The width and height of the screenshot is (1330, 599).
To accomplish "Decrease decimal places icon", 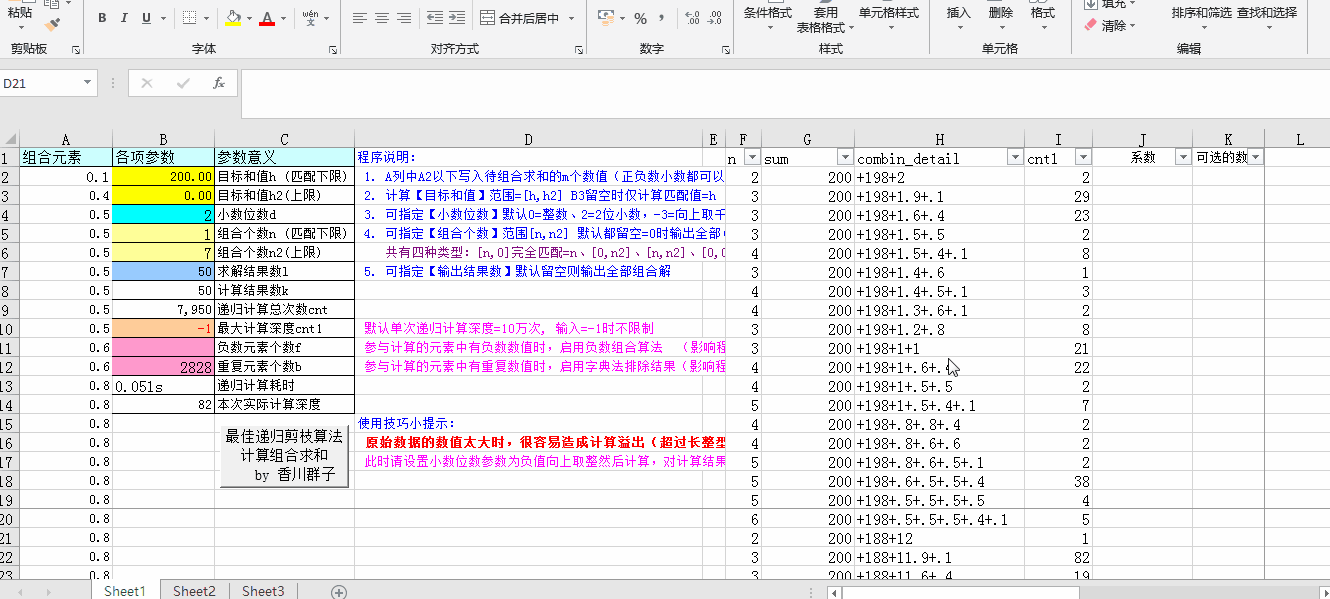I will pyautogui.click(x=715, y=18).
